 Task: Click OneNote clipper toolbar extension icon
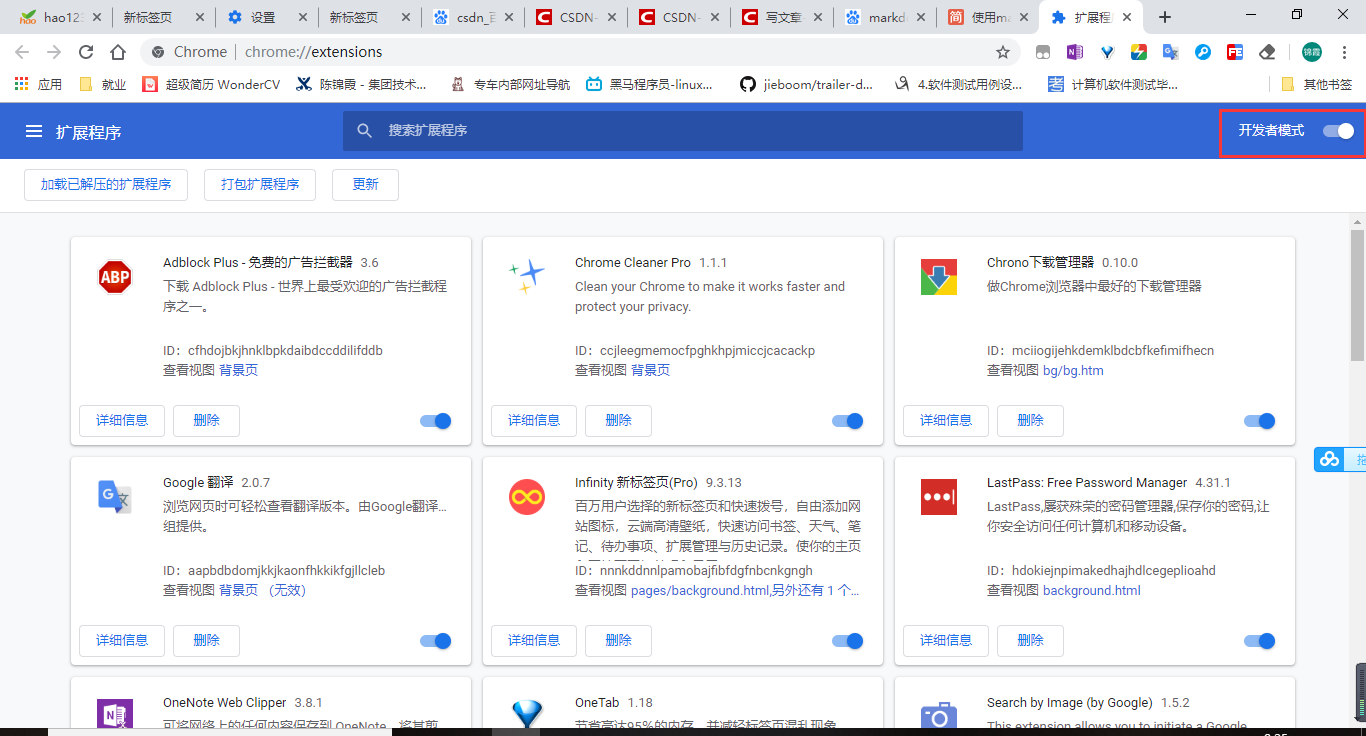tap(1075, 52)
